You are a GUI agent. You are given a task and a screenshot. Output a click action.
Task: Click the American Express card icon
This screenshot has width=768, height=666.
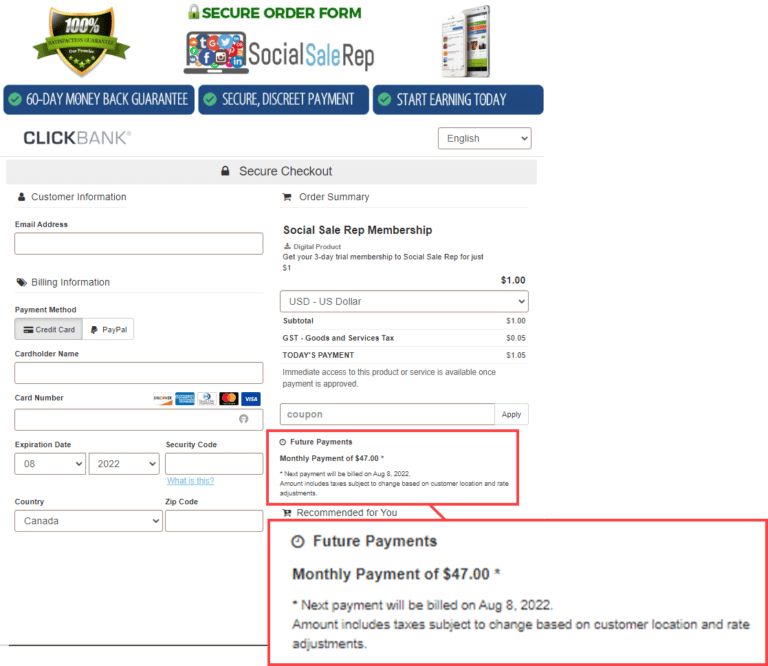point(185,398)
